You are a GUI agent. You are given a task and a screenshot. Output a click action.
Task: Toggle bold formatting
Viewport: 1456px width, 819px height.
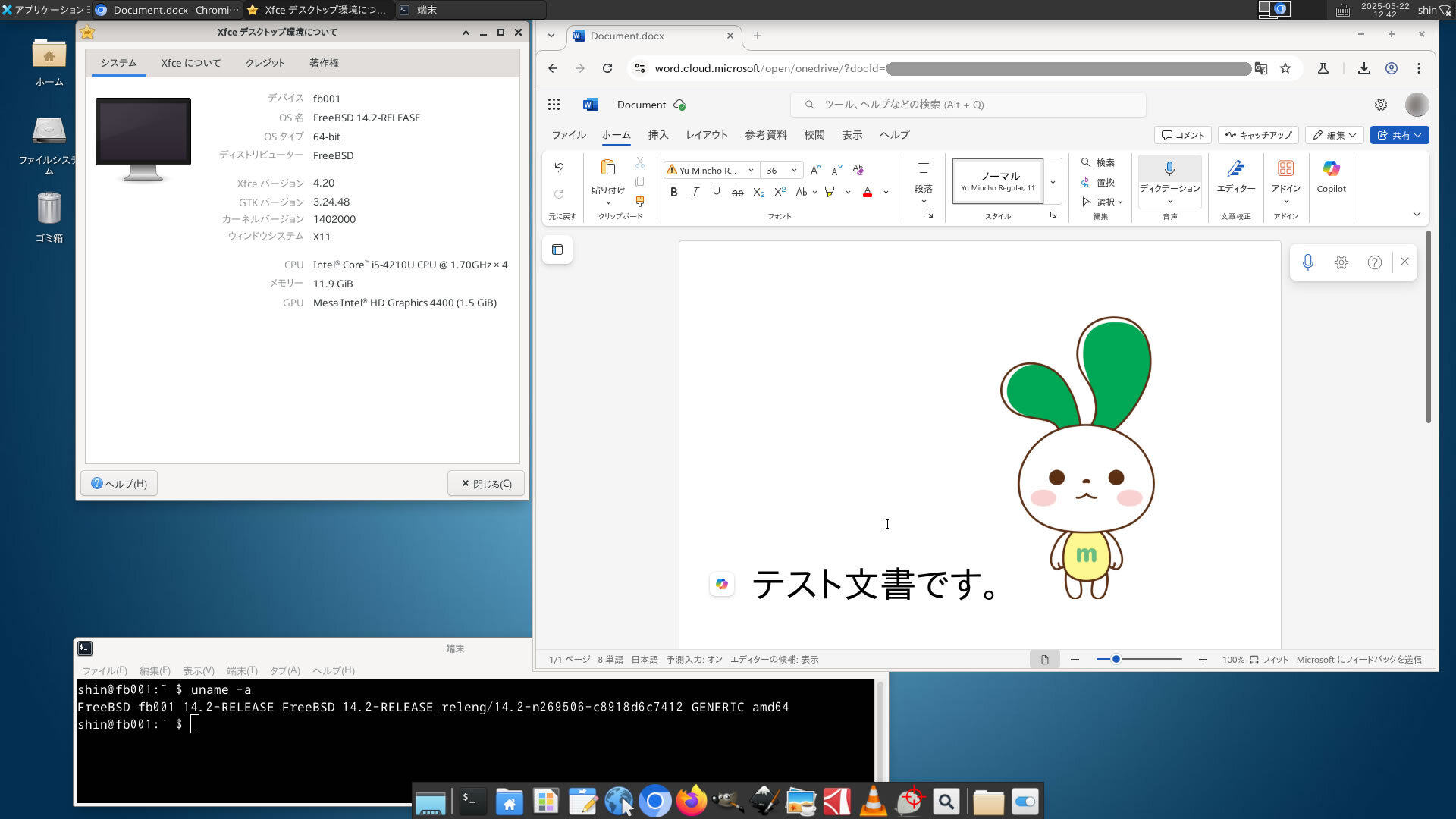(x=673, y=193)
